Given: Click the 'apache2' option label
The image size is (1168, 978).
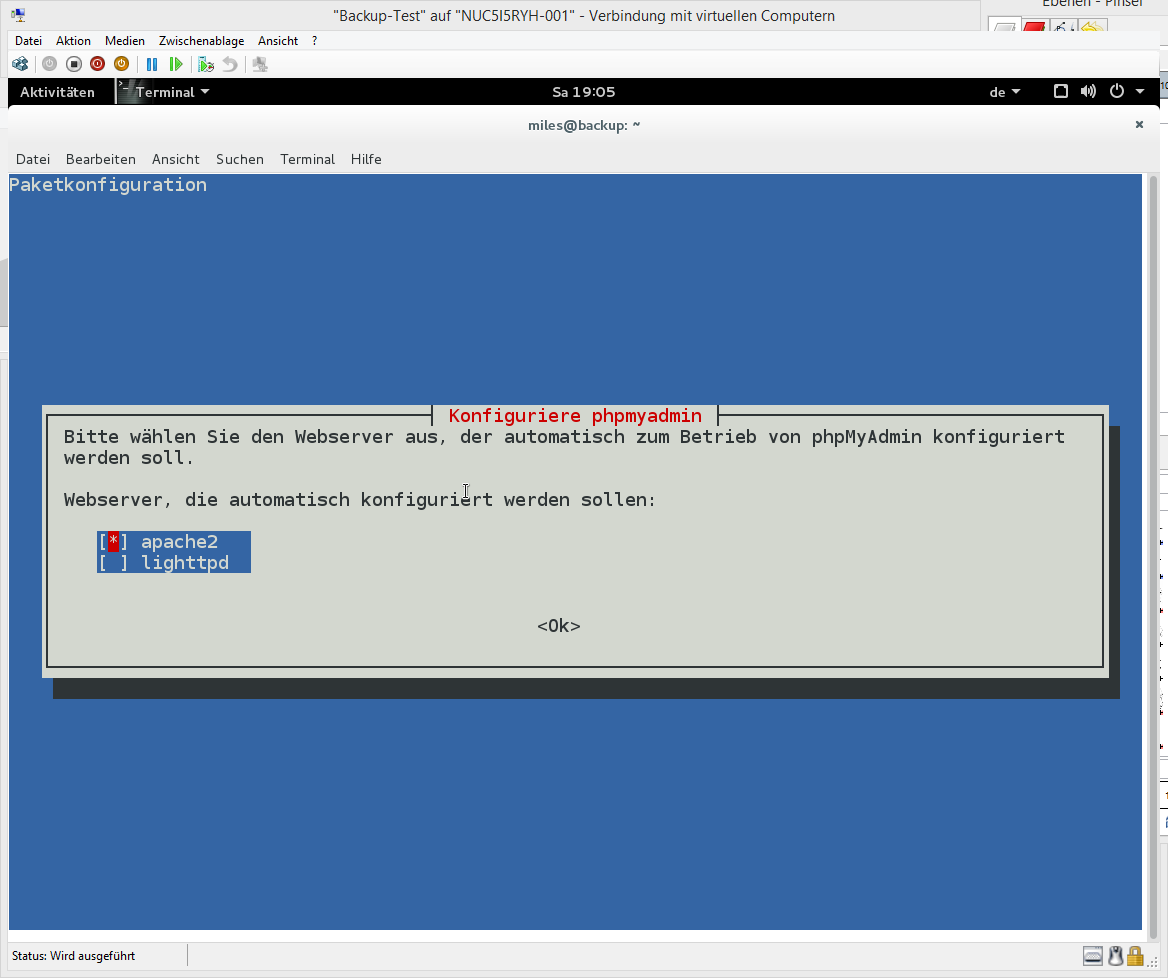Looking at the screenshot, I should [x=180, y=542].
